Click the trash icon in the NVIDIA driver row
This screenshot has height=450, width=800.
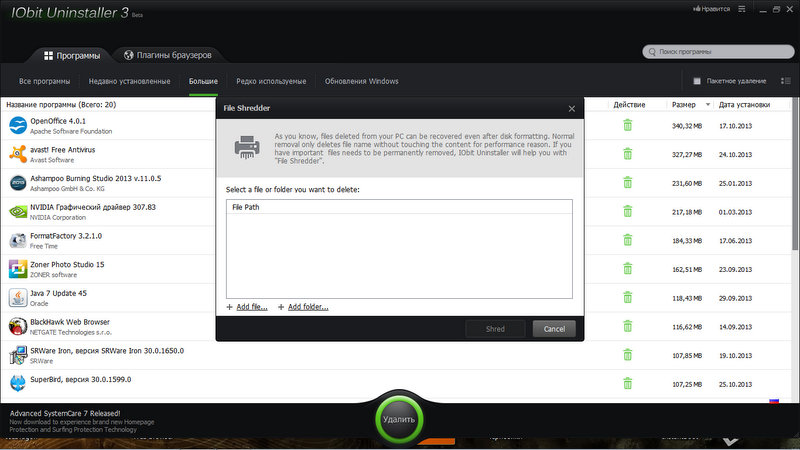(x=628, y=211)
